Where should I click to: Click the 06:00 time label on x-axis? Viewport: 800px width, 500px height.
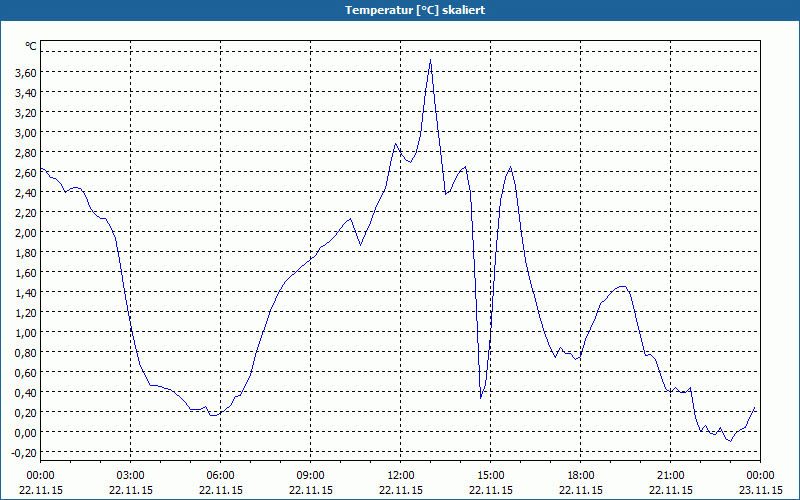tap(220, 476)
